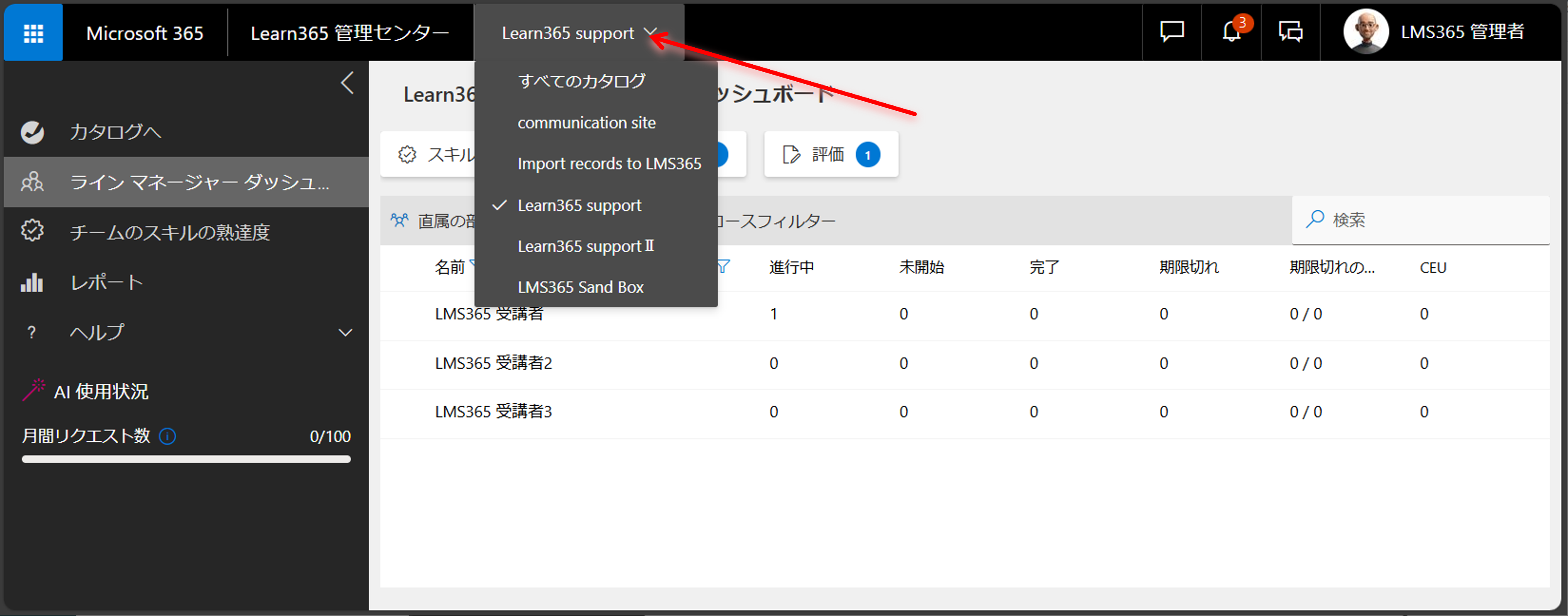Sort by 進行中 column header
The width and height of the screenshot is (1568, 616).
[791, 267]
